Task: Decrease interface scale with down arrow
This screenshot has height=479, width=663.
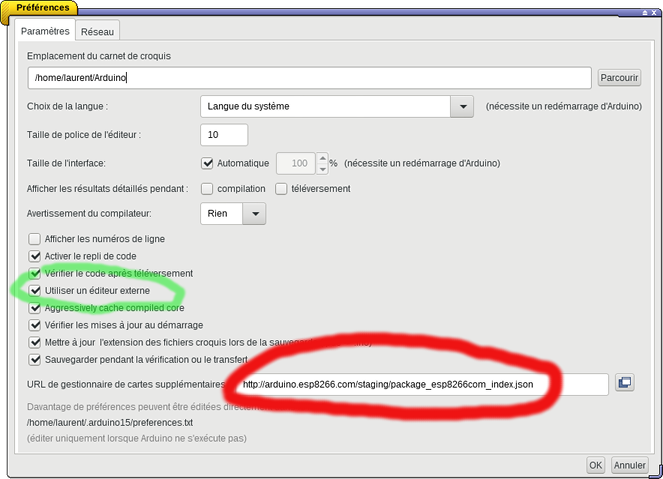Action: click(322, 168)
